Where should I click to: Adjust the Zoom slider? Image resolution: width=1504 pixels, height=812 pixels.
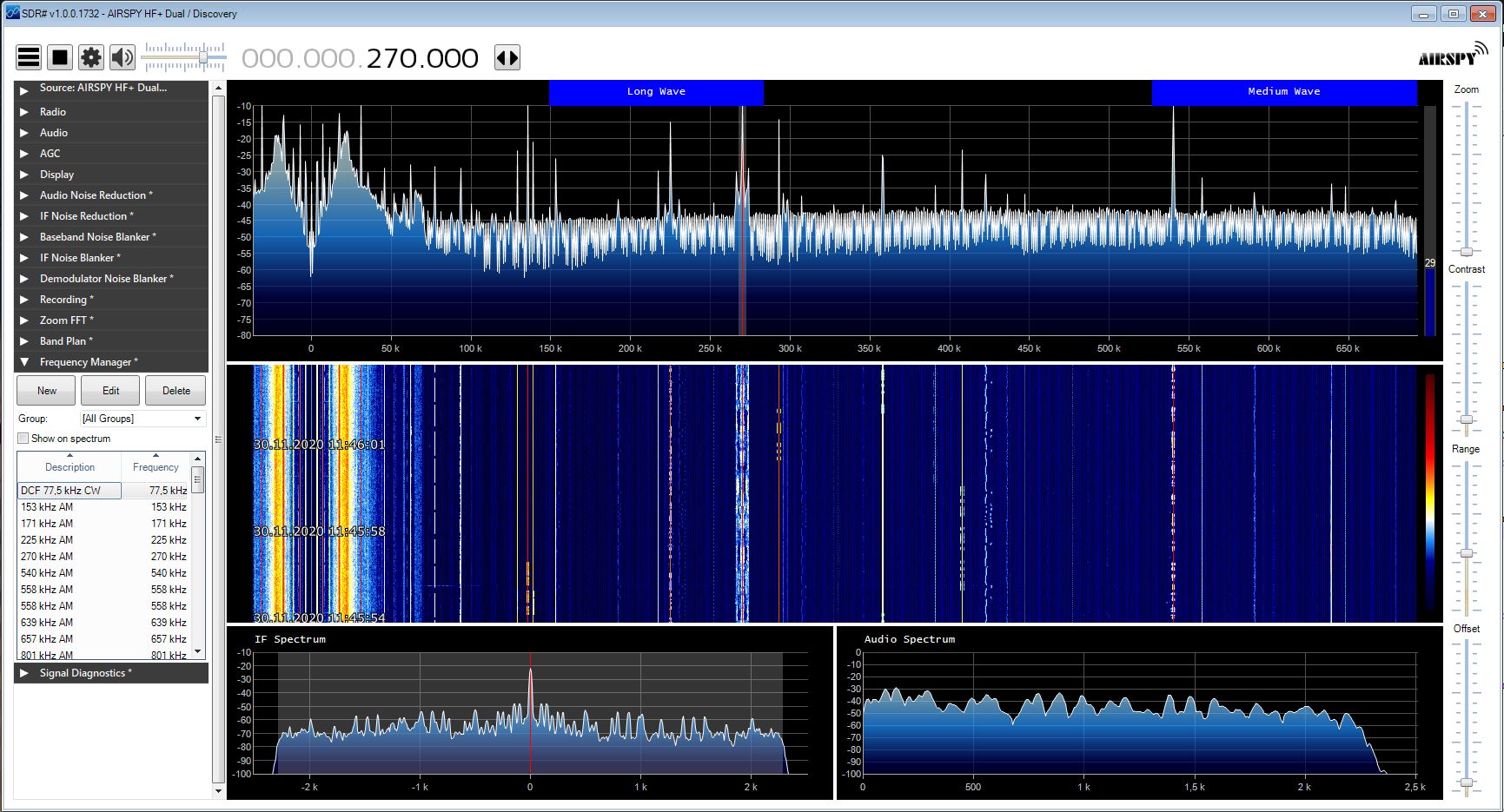coord(1467,251)
